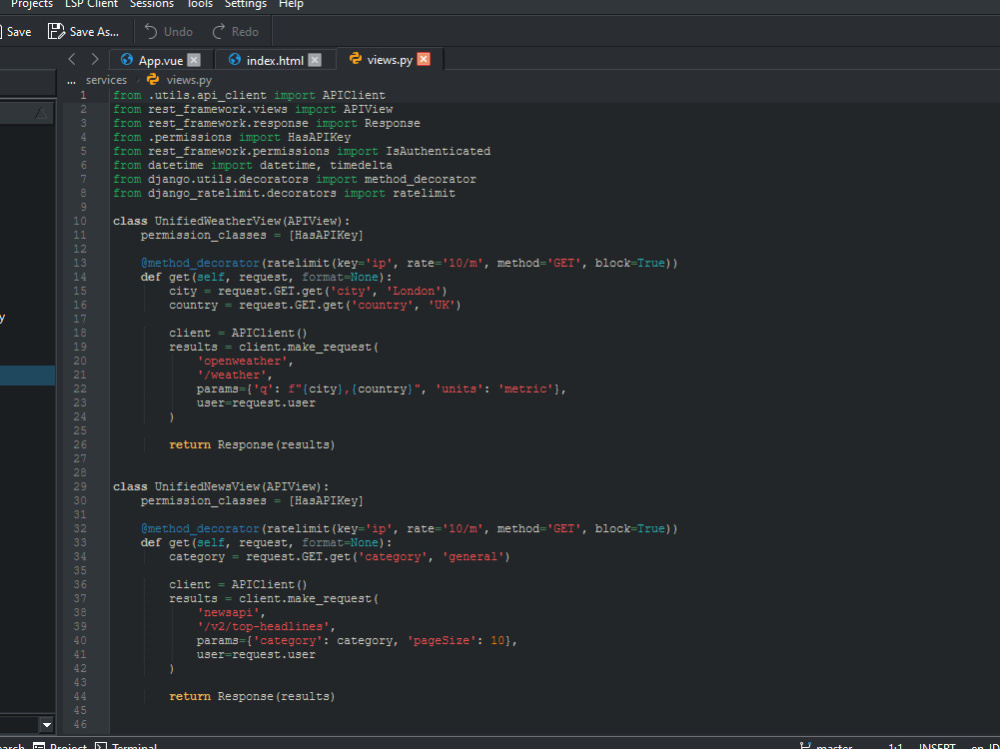This screenshot has width=1000, height=749.
Task: Close the views.py tab
Action: click(x=423, y=59)
